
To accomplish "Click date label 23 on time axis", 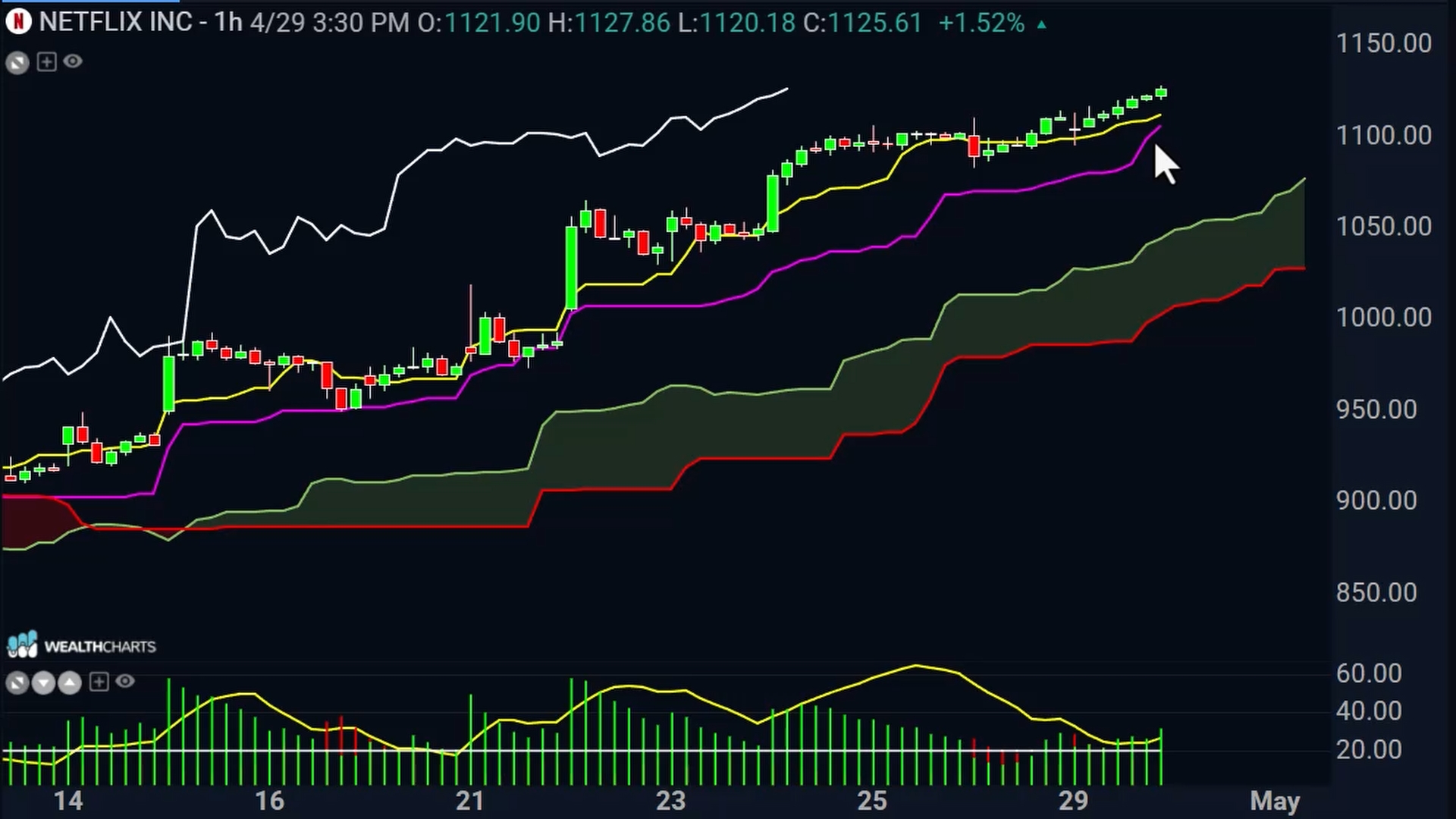I will pyautogui.click(x=670, y=802).
